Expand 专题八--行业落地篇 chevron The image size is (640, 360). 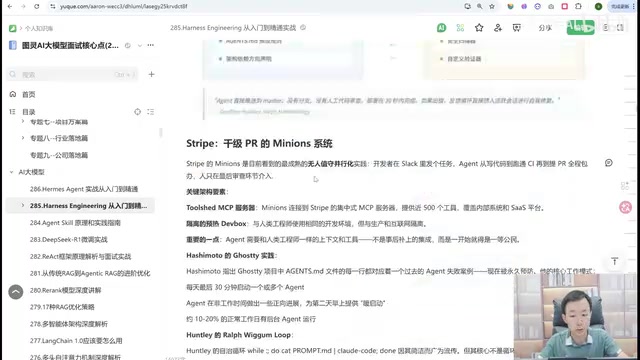[23, 138]
